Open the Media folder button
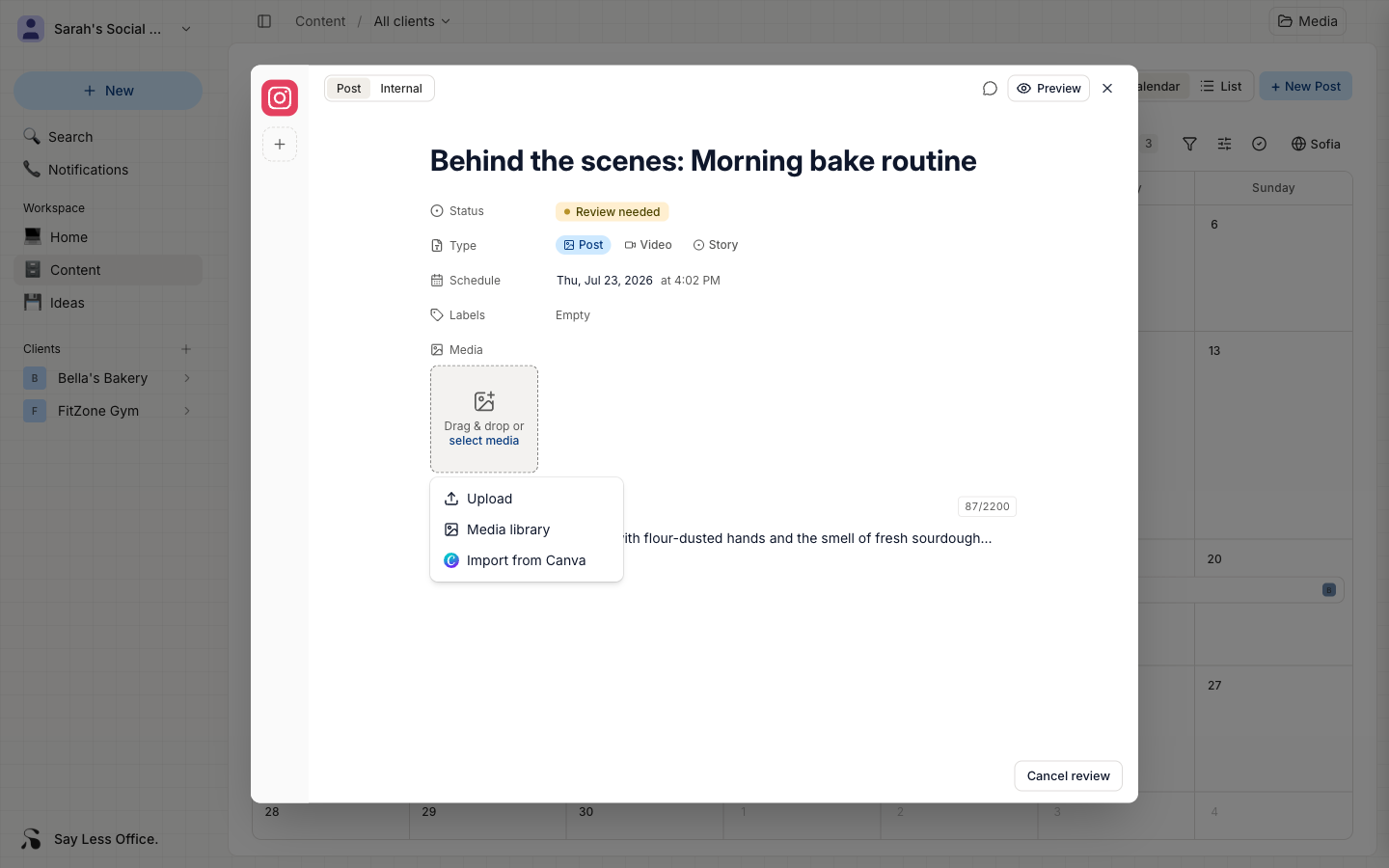Image resolution: width=1389 pixels, height=868 pixels. point(1307,21)
